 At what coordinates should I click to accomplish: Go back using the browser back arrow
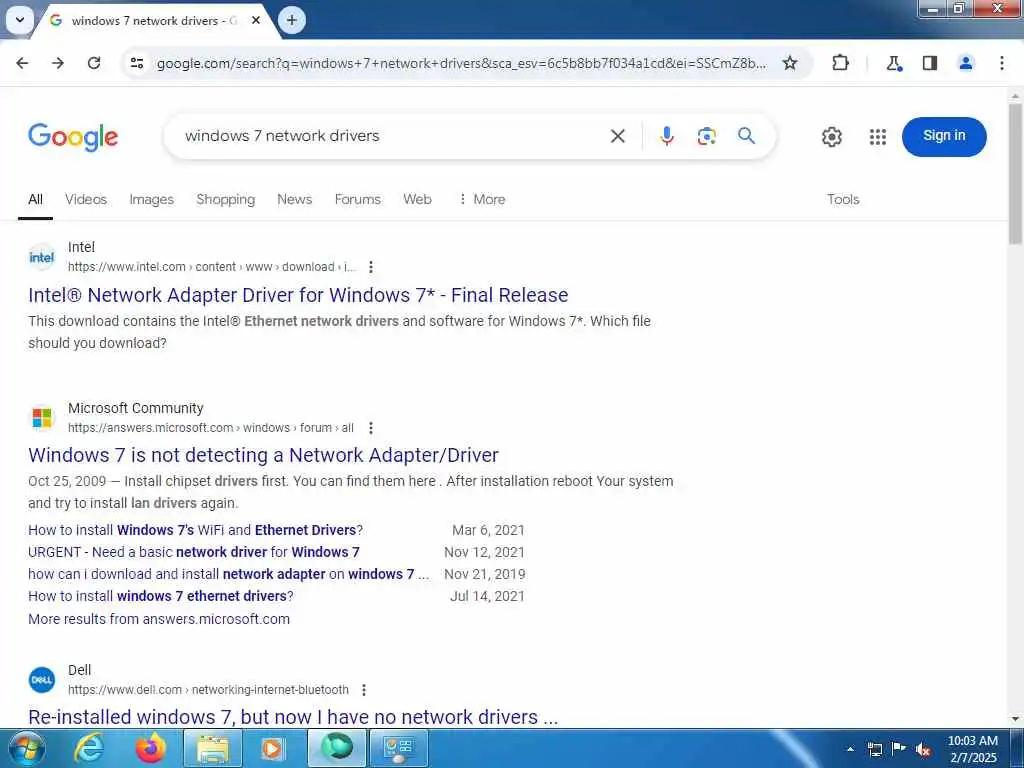pyautogui.click(x=22, y=63)
